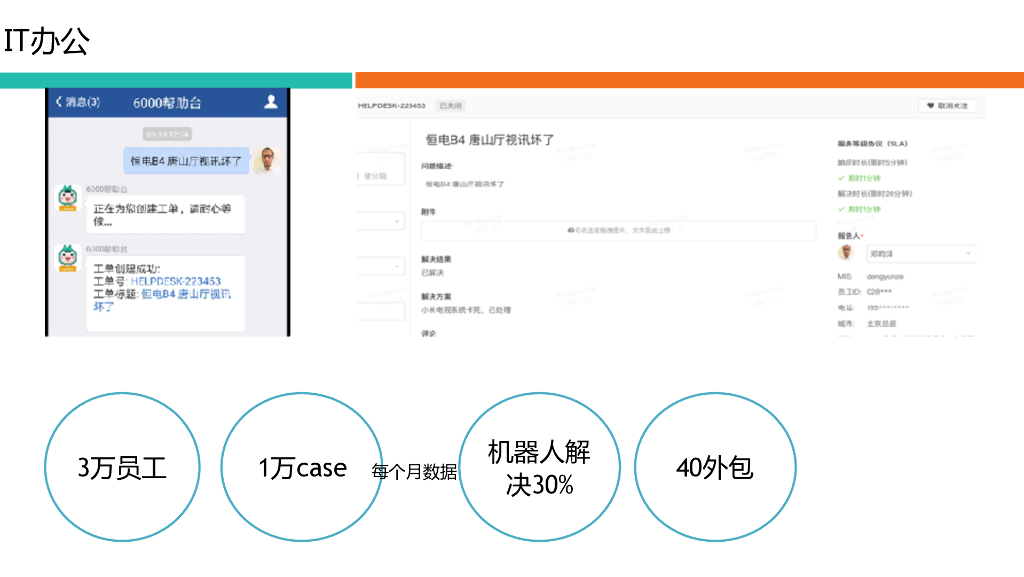Open the lower selector field in the ticket sidebar

[x=397, y=266]
